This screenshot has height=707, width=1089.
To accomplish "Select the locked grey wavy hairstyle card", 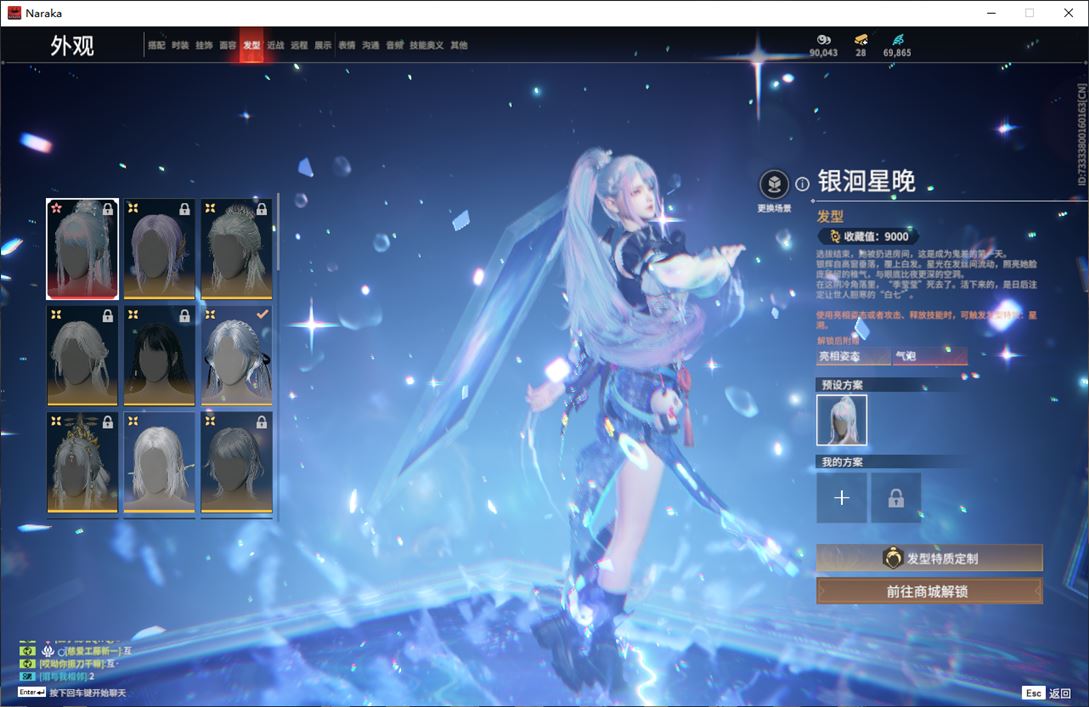I will 83,356.
